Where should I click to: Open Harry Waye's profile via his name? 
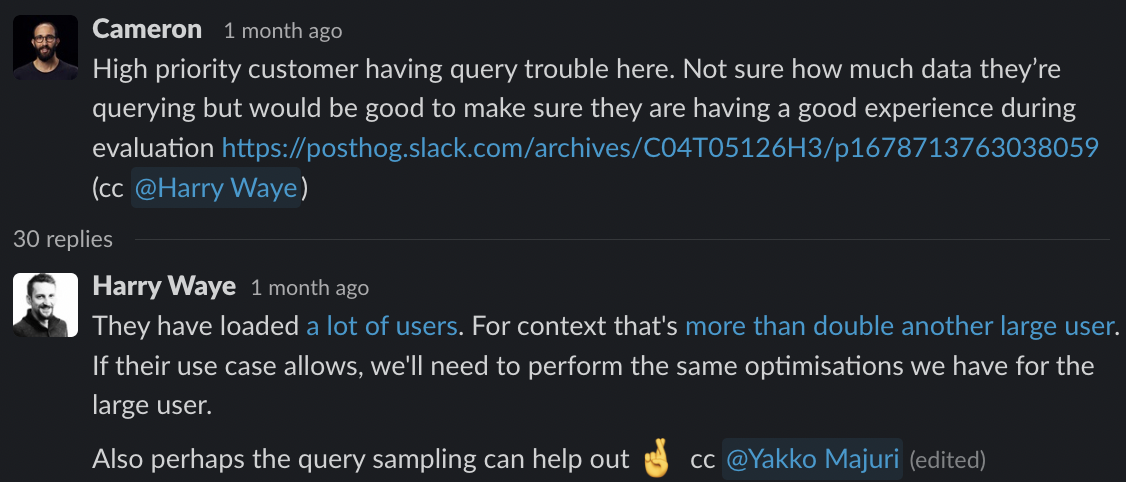(164, 287)
